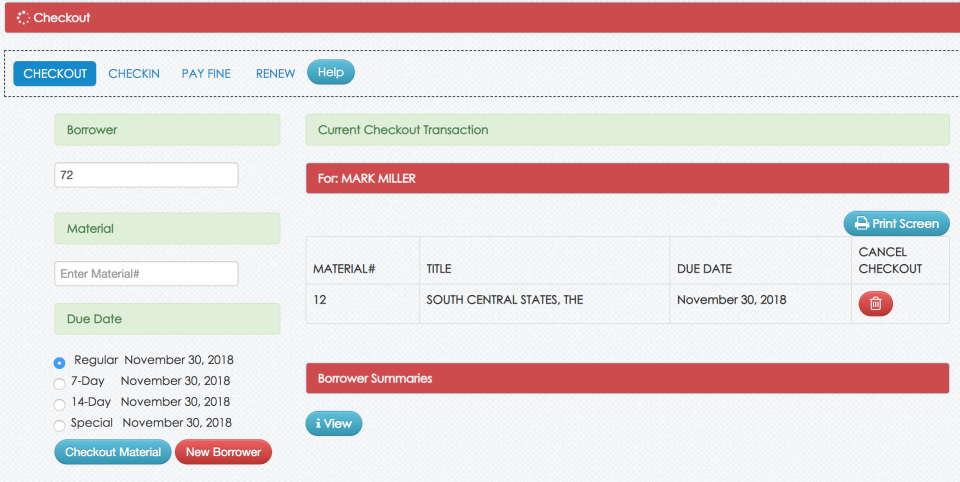This screenshot has width=960, height=482.
Task: Click the Checkout Material button
Action: tap(113, 452)
